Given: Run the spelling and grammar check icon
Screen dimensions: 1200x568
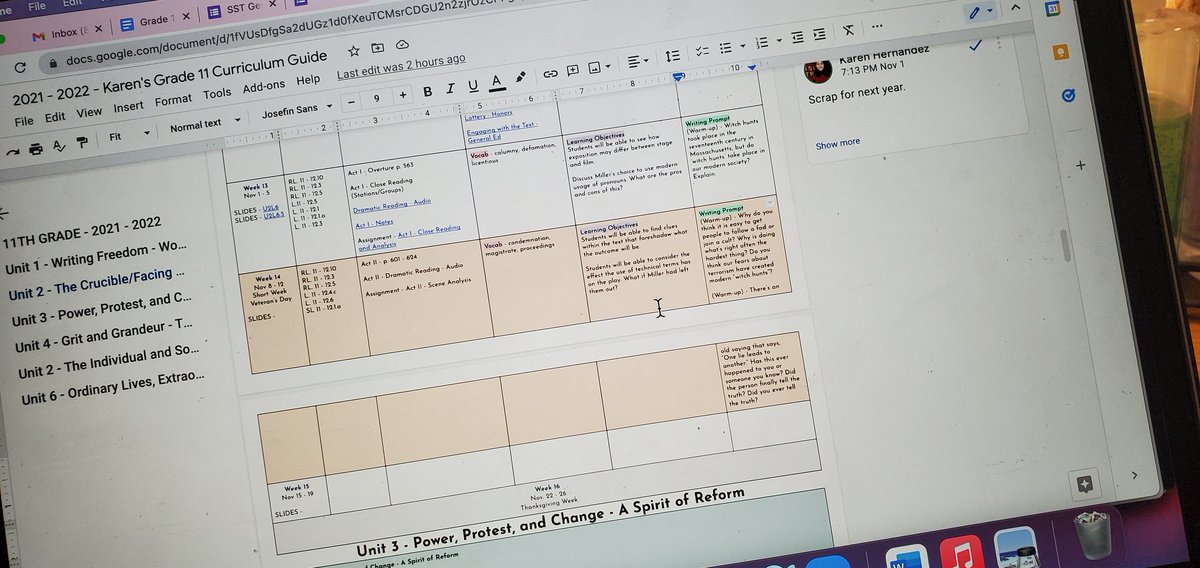Looking at the screenshot, I should (59, 144).
